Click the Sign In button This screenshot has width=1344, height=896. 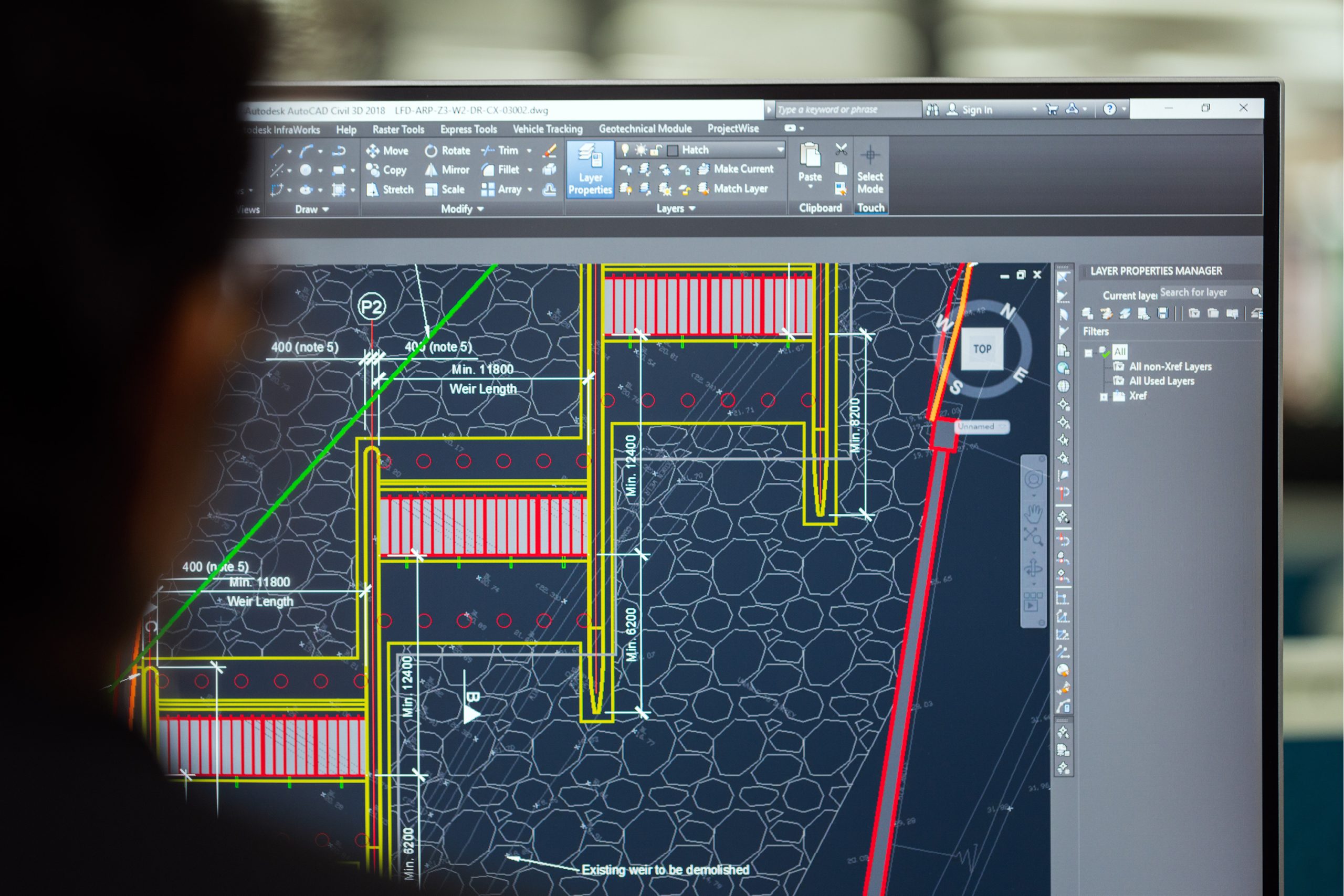(x=970, y=110)
